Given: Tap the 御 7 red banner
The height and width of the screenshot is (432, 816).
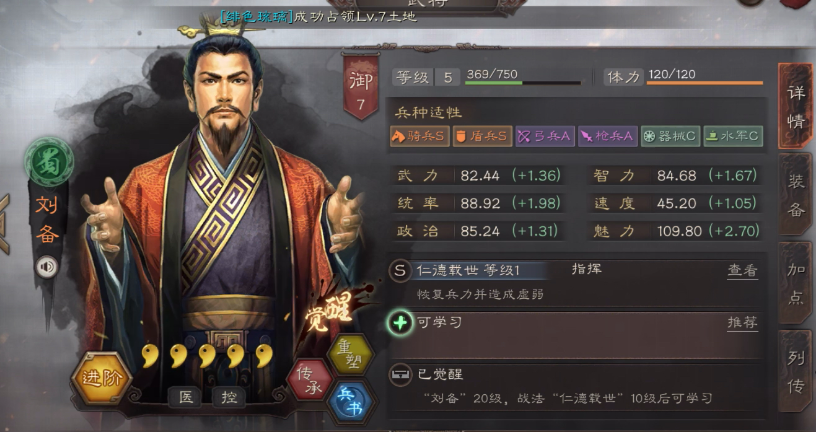Looking at the screenshot, I should (361, 85).
